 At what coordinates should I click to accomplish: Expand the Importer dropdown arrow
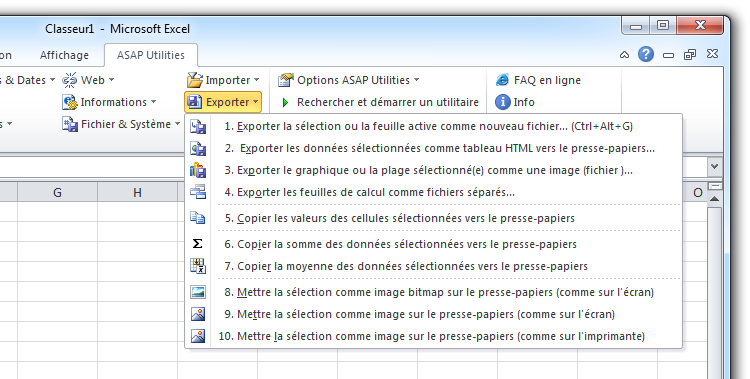256,80
